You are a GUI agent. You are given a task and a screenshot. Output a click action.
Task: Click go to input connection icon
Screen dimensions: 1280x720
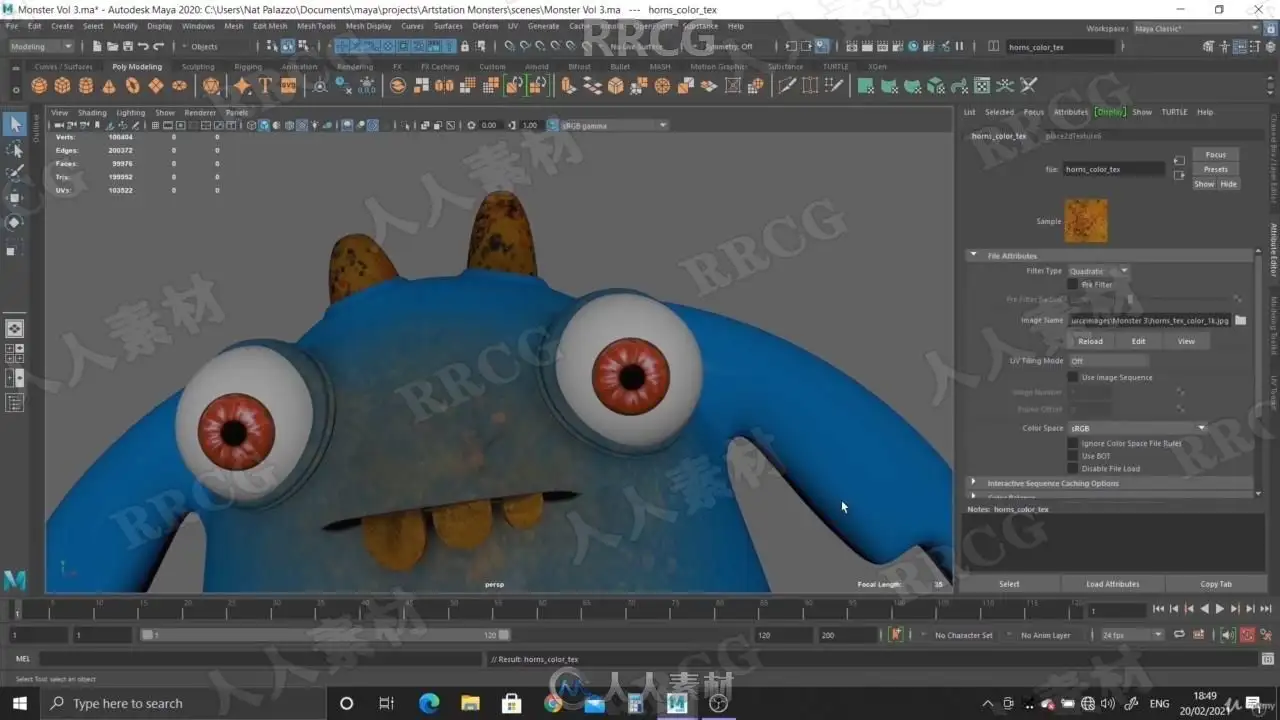tap(1179, 160)
